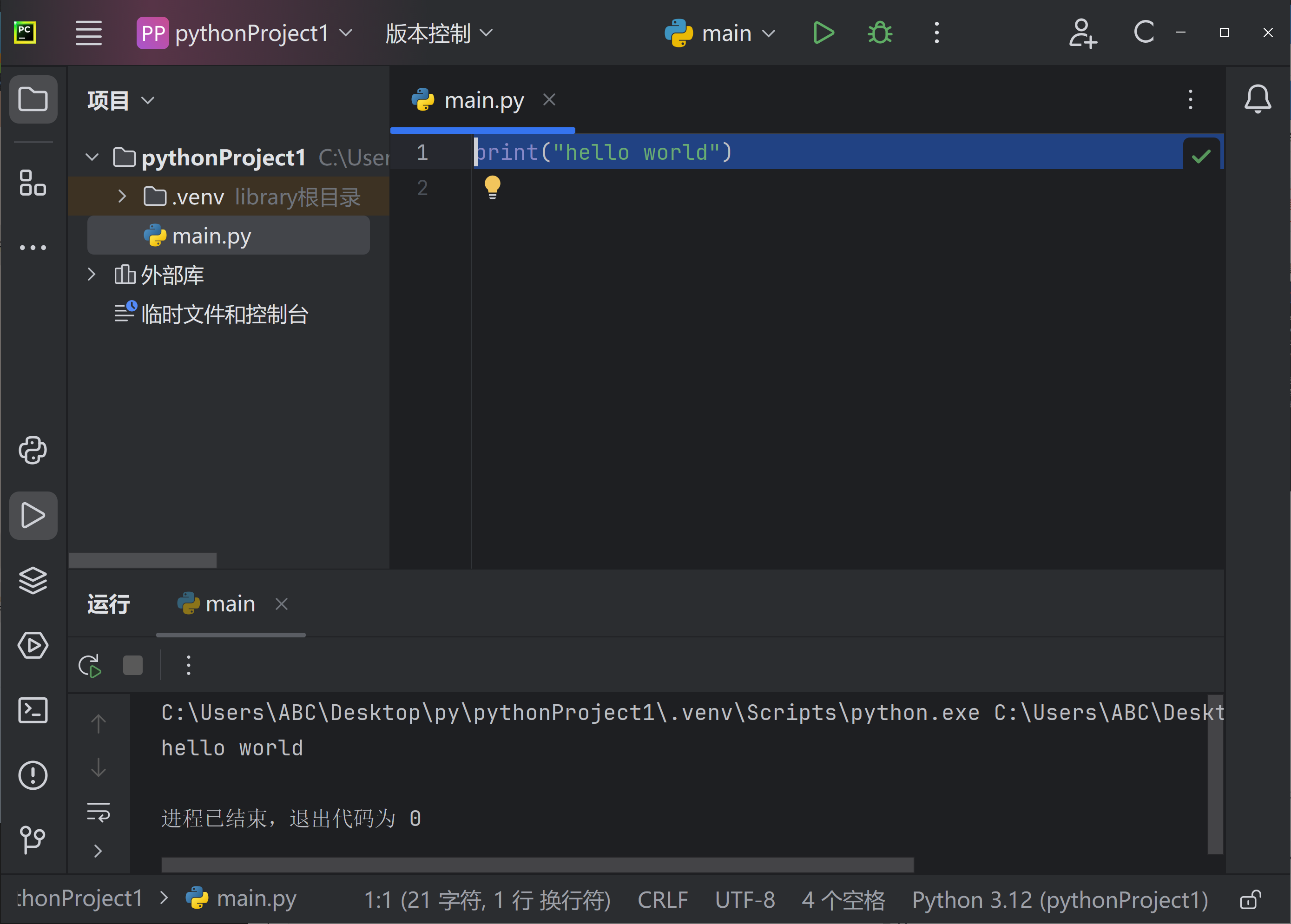Viewport: 1291px width, 924px height.
Task: Click the lightbulb intention action
Action: click(493, 187)
